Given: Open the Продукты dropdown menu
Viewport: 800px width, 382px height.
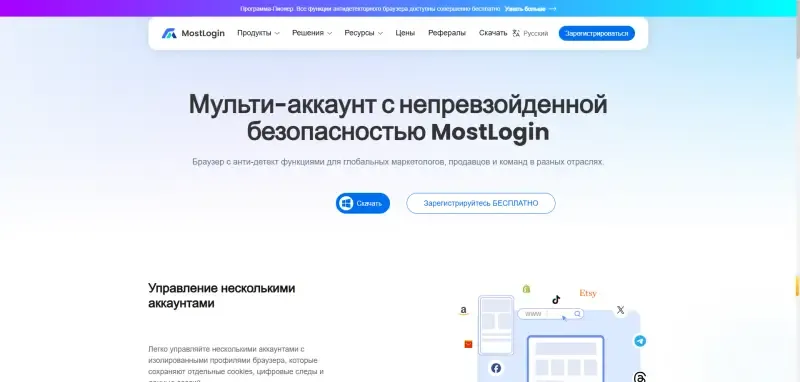Looking at the screenshot, I should [258, 33].
